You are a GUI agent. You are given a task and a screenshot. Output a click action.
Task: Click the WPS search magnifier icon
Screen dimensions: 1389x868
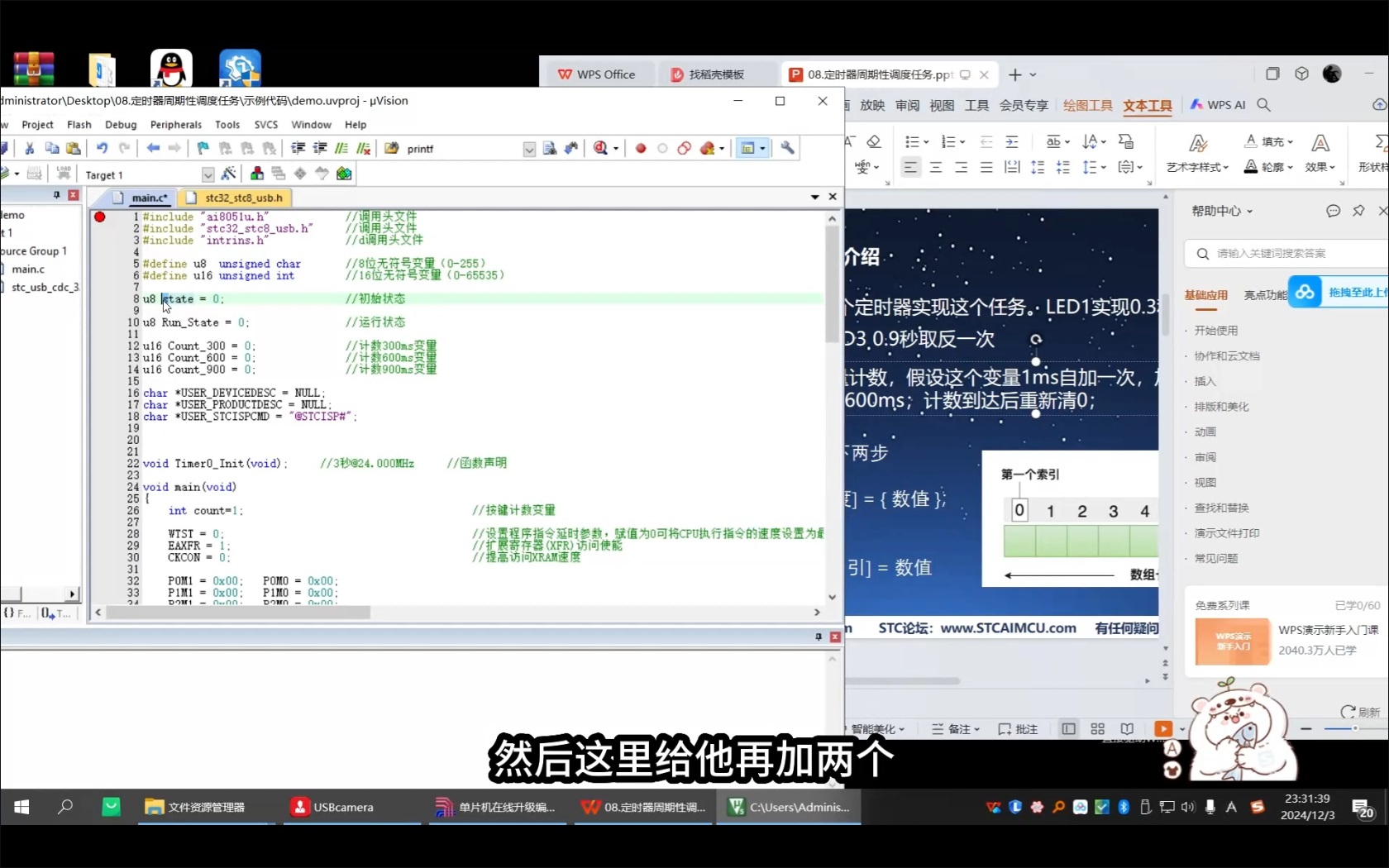pos(1263,105)
